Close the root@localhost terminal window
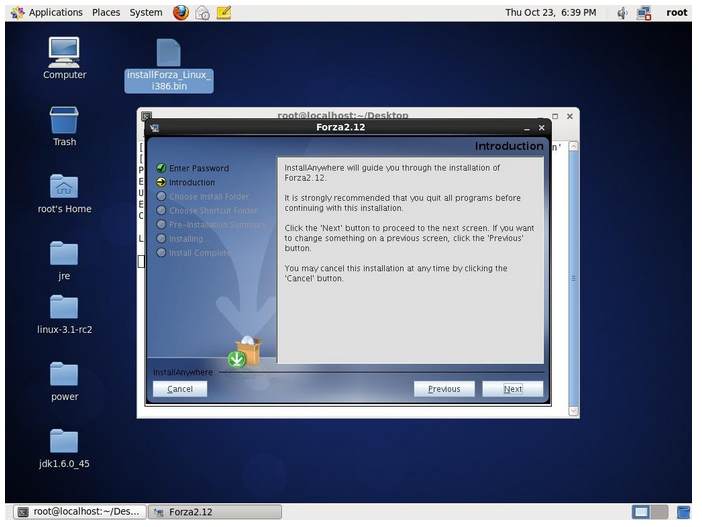Image resolution: width=702 pixels, height=527 pixels. tap(570, 116)
